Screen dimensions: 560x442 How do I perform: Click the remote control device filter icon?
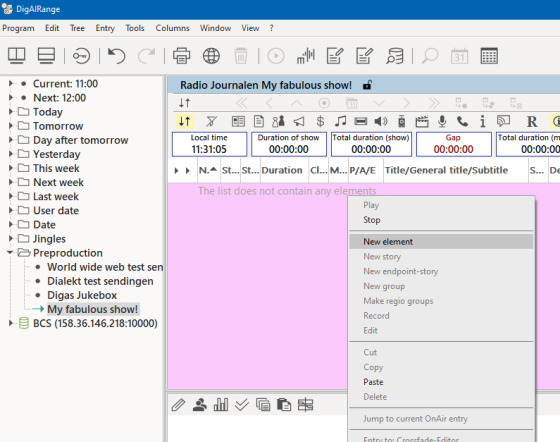402,122
